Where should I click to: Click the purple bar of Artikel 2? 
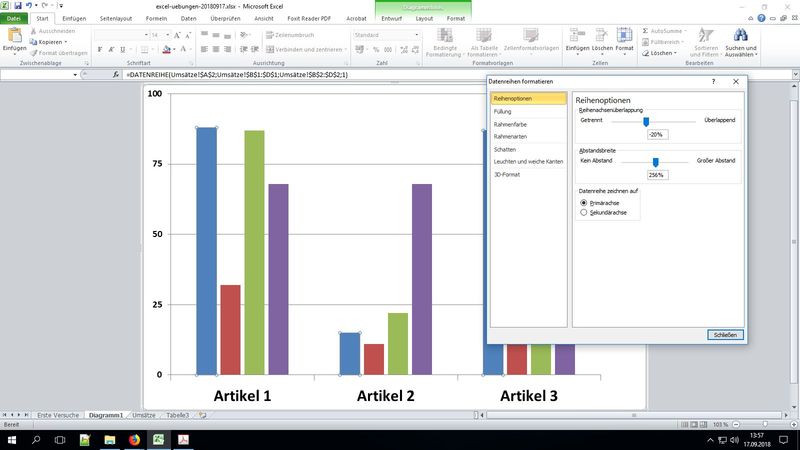point(422,280)
